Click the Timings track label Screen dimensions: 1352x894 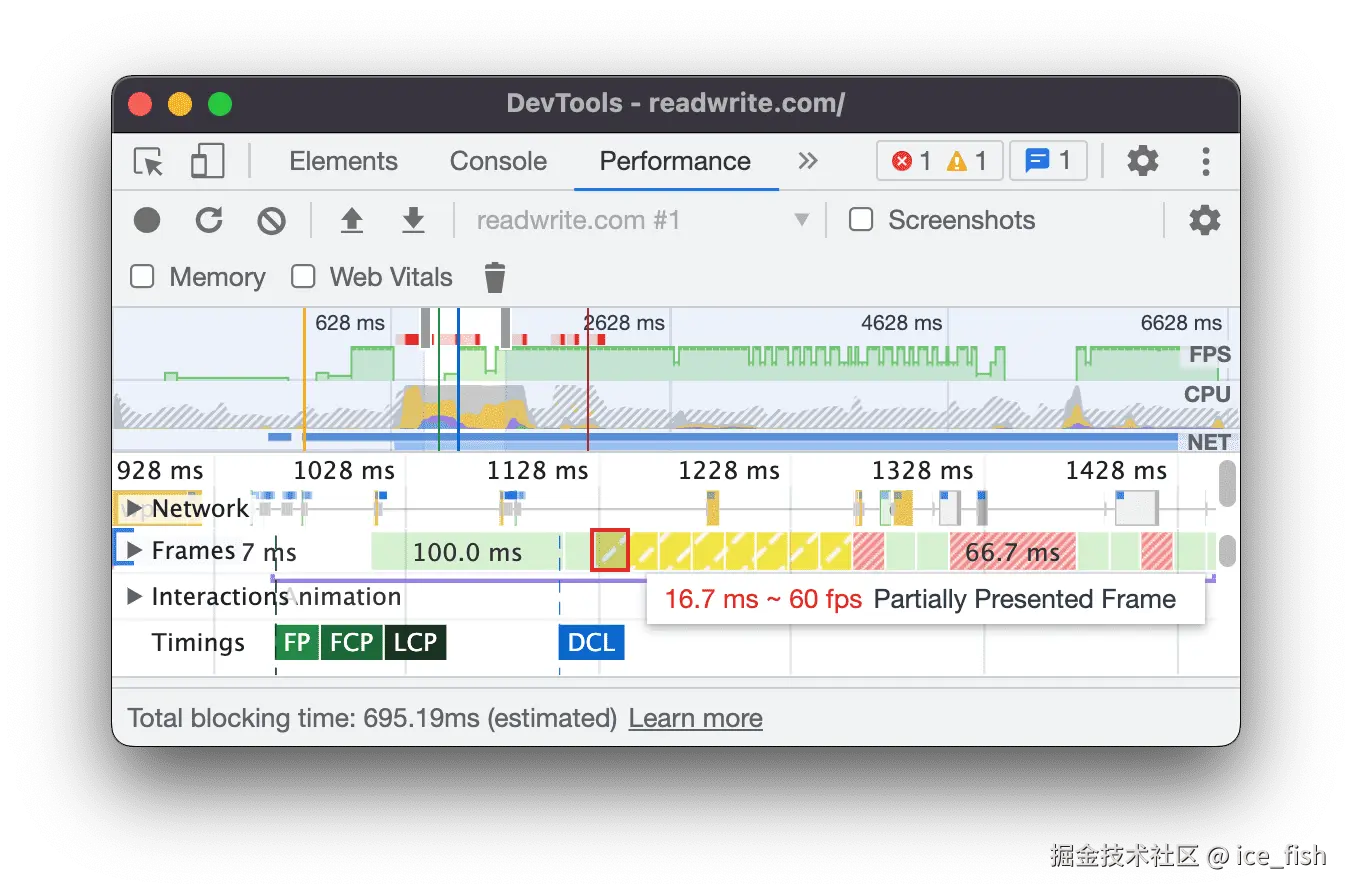click(x=198, y=642)
